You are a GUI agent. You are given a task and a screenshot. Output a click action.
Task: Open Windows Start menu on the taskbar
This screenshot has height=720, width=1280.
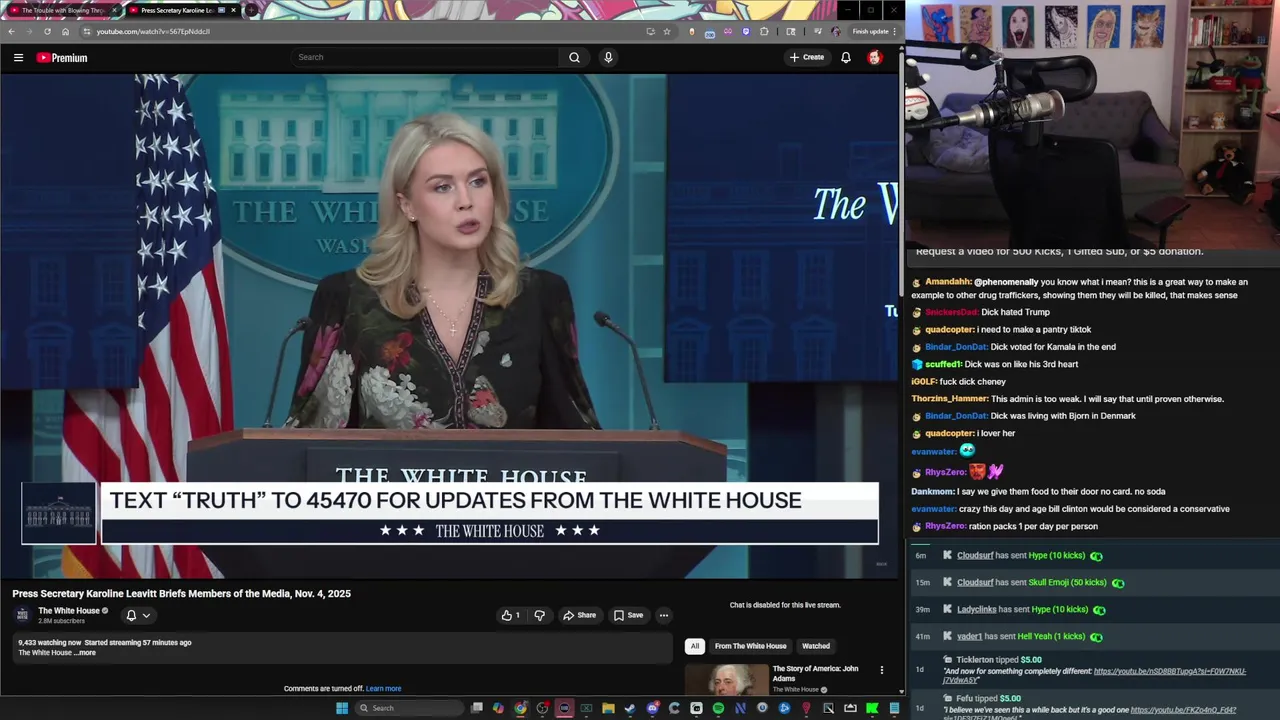click(342, 708)
